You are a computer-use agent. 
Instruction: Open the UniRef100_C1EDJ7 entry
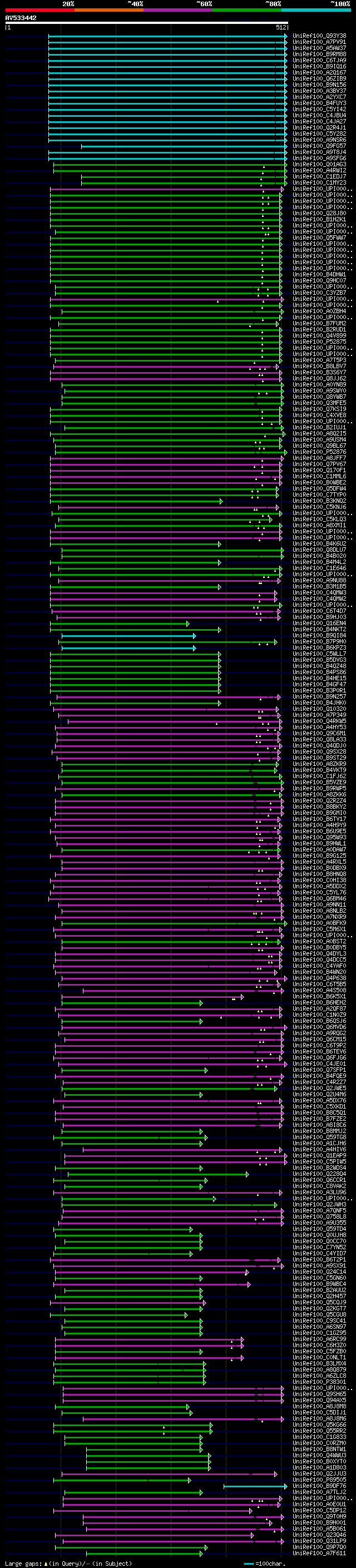coord(319,176)
